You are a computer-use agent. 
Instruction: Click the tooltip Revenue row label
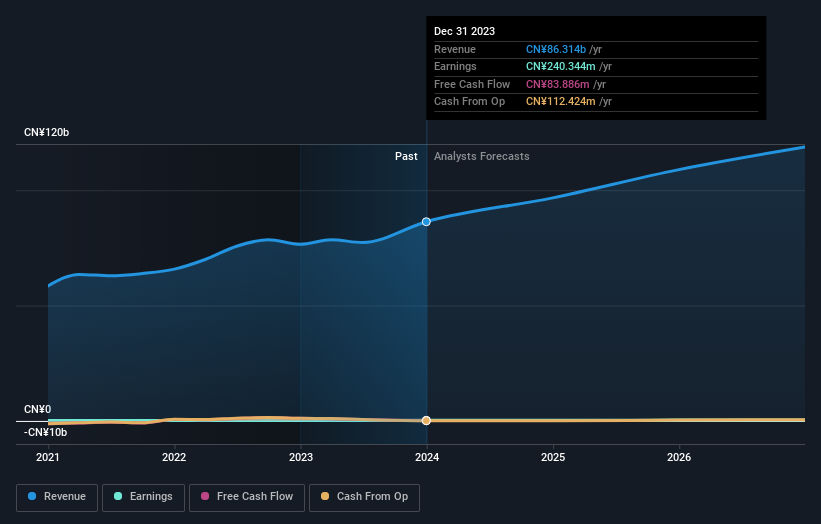(455, 49)
